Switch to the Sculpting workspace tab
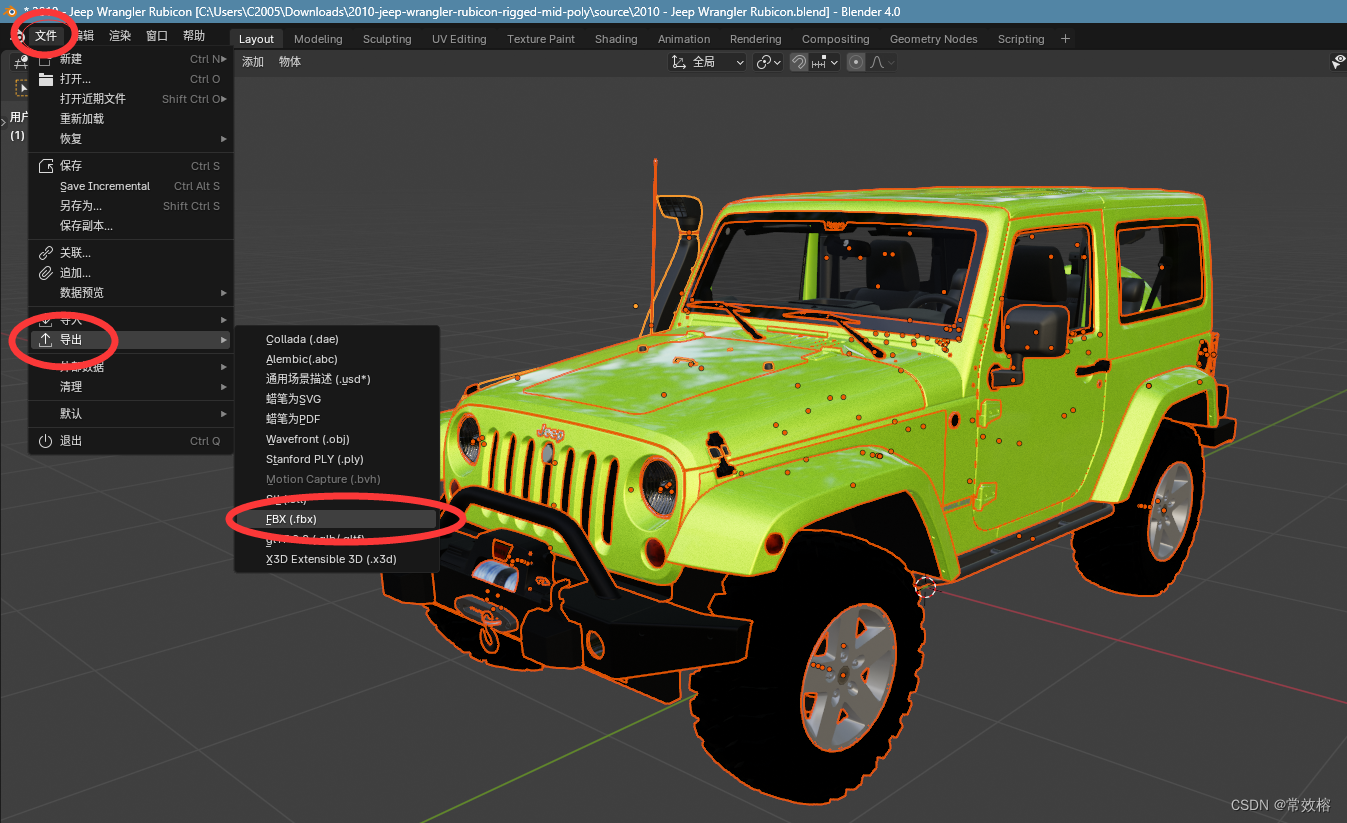Viewport: 1347px width, 823px height. pos(387,39)
